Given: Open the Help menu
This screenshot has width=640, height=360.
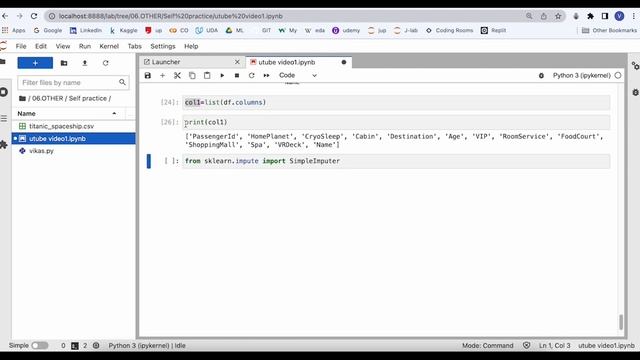Looking at the screenshot, I should coord(191,46).
